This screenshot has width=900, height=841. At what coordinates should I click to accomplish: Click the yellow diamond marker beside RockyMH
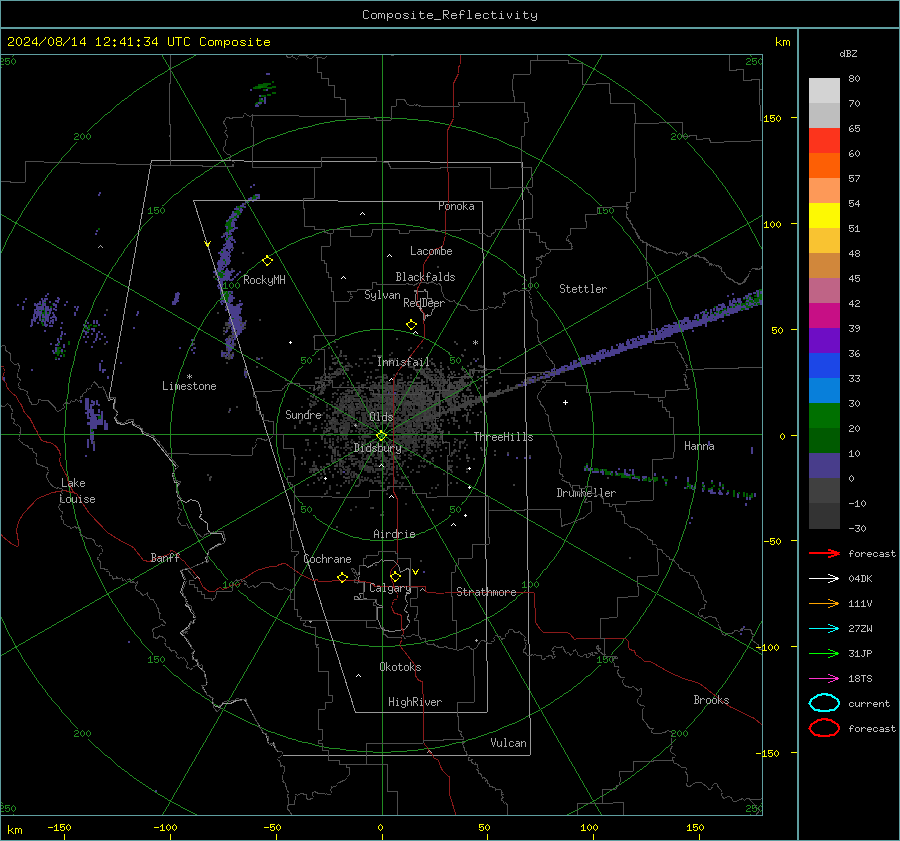(x=267, y=261)
